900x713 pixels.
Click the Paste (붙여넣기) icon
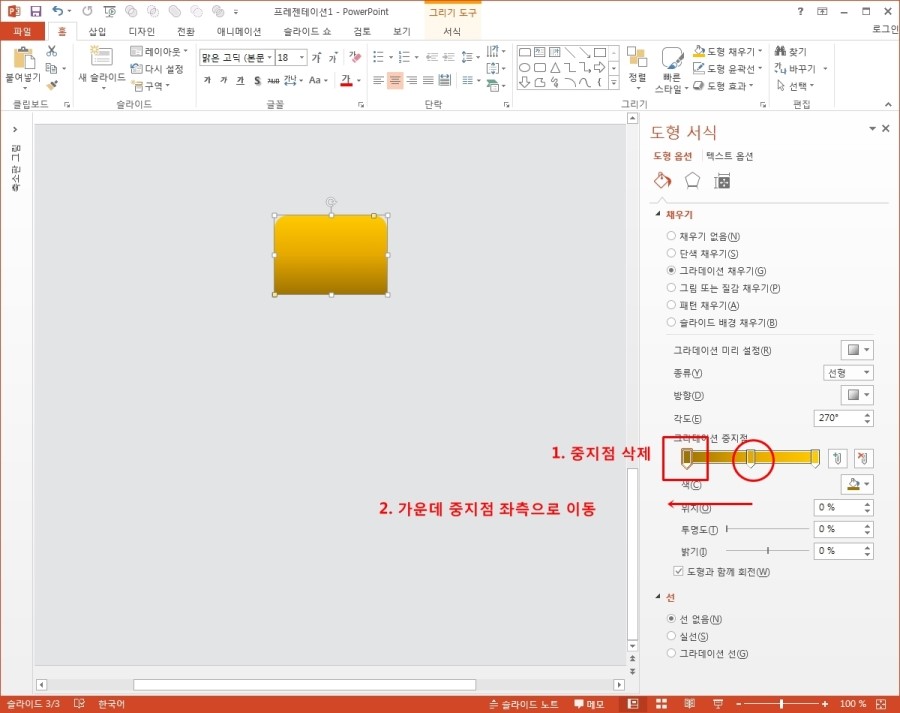coord(24,59)
